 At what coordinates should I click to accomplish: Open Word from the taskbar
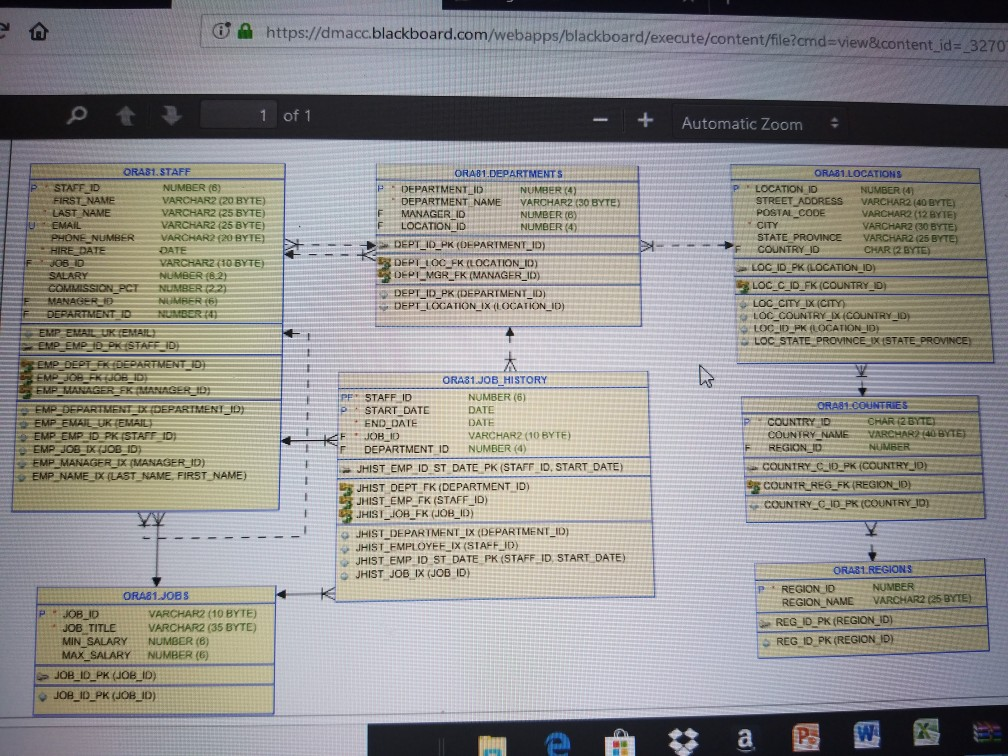(x=867, y=734)
